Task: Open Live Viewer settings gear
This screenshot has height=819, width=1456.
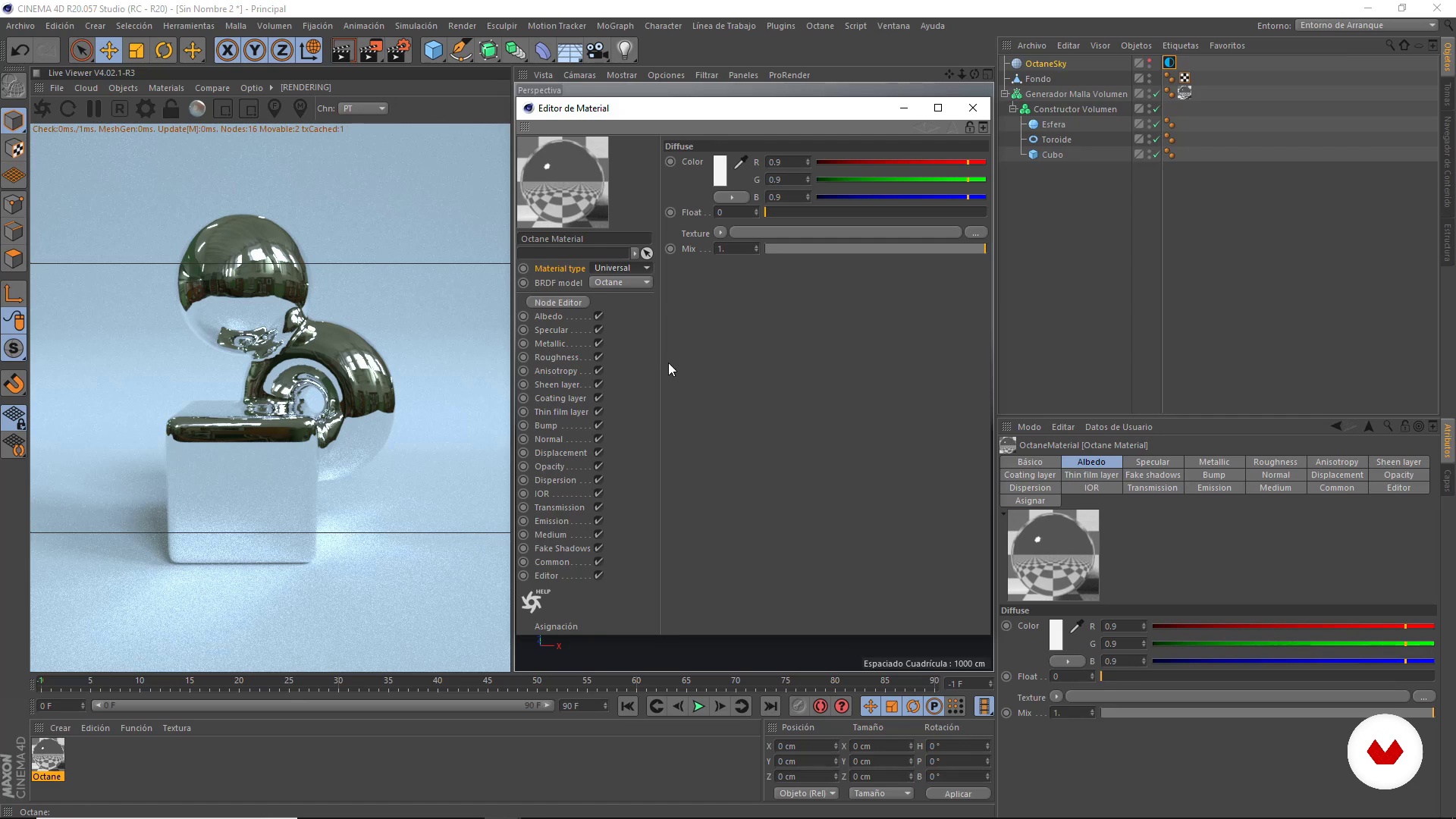Action: point(146,108)
